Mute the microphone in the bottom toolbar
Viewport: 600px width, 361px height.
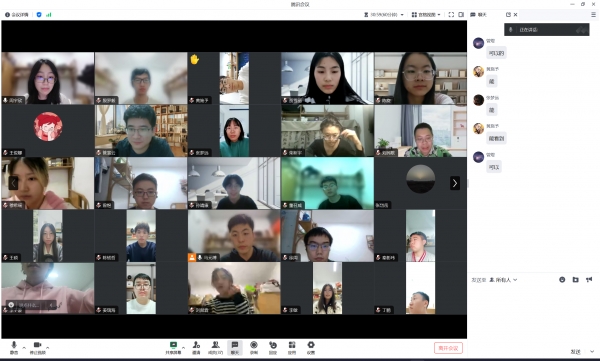[x=14, y=347]
